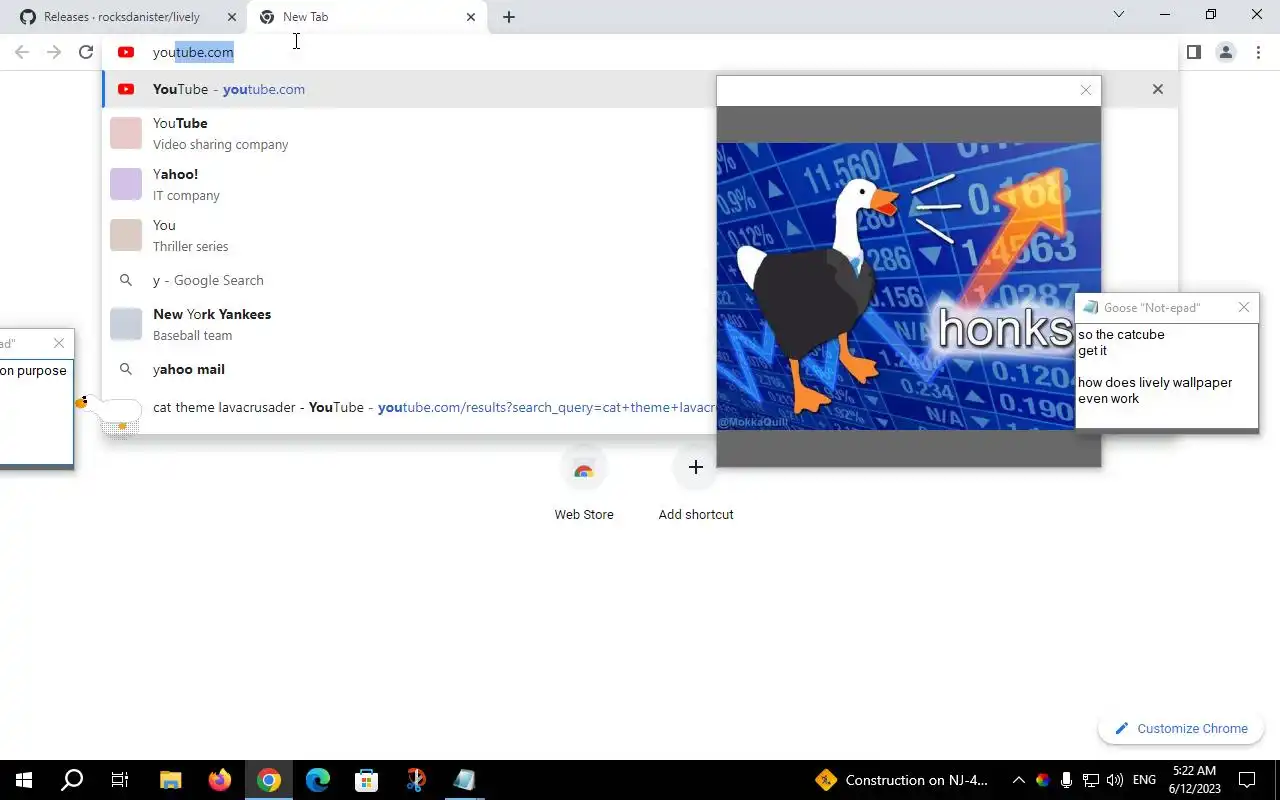Select yahoo mail search suggestion
This screenshot has width=1280, height=800.
(410, 369)
